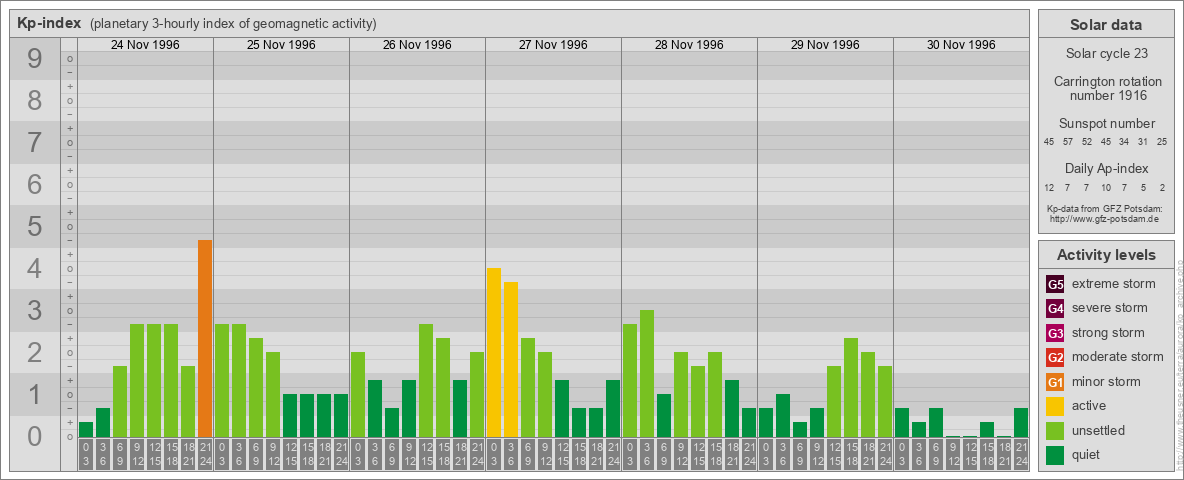Image resolution: width=1184 pixels, height=480 pixels.
Task: Click the yellow bar for 27 Nov 3-6
Action: click(x=510, y=359)
